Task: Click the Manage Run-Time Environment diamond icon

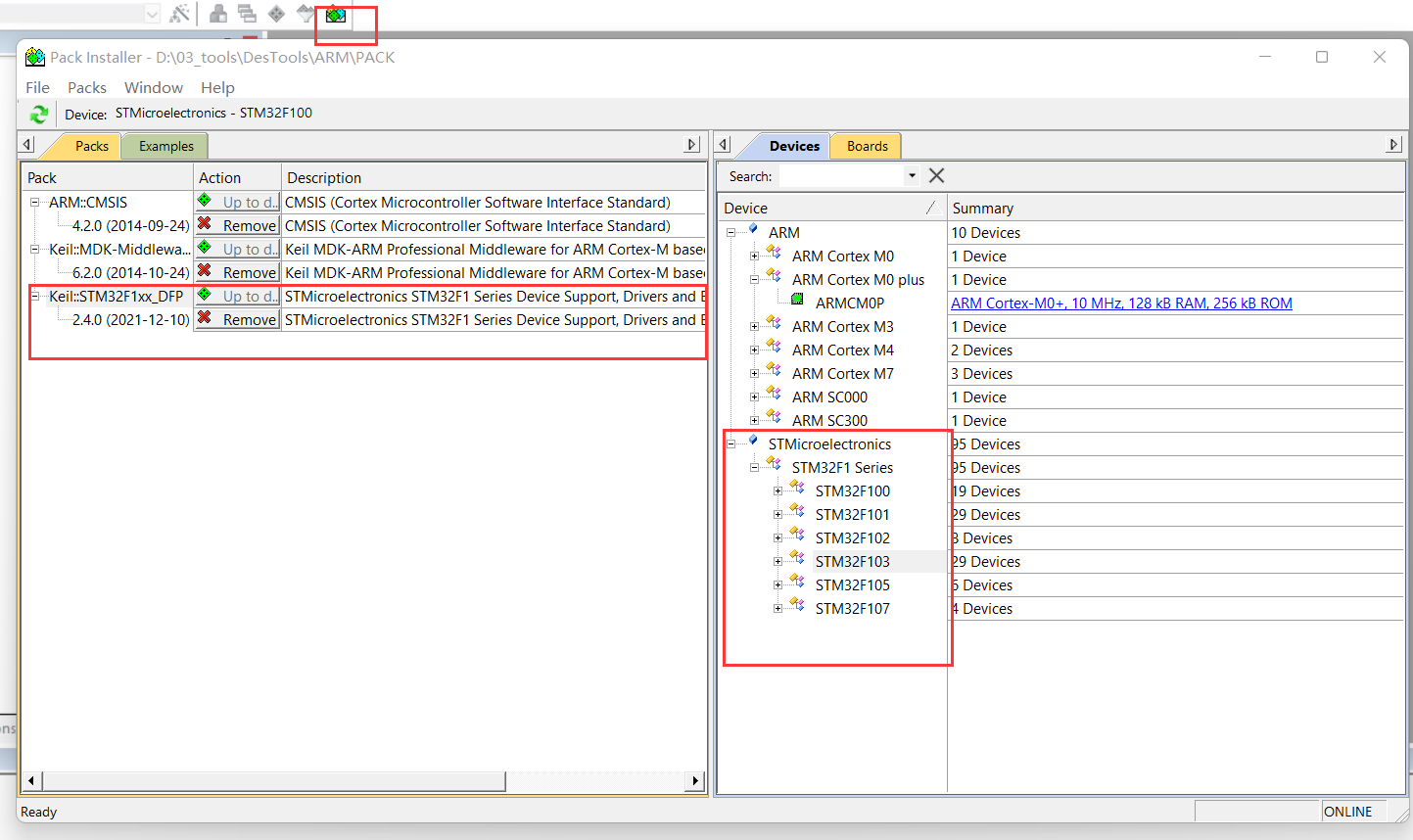Action: [276, 14]
